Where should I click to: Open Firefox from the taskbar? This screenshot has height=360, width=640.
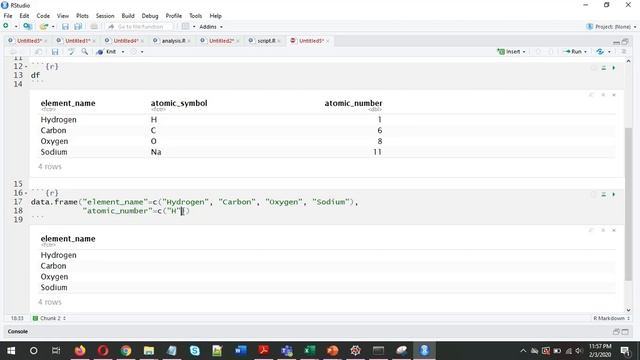(80, 351)
